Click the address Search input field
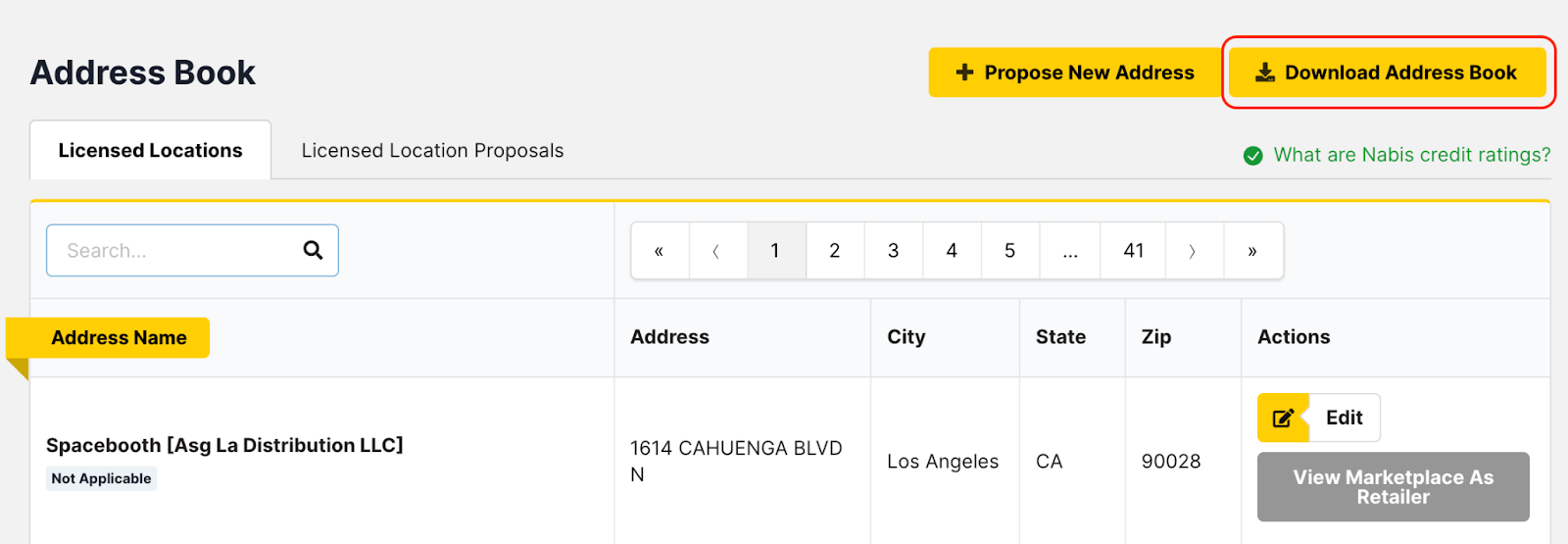This screenshot has height=544, width=1568. click(x=176, y=251)
